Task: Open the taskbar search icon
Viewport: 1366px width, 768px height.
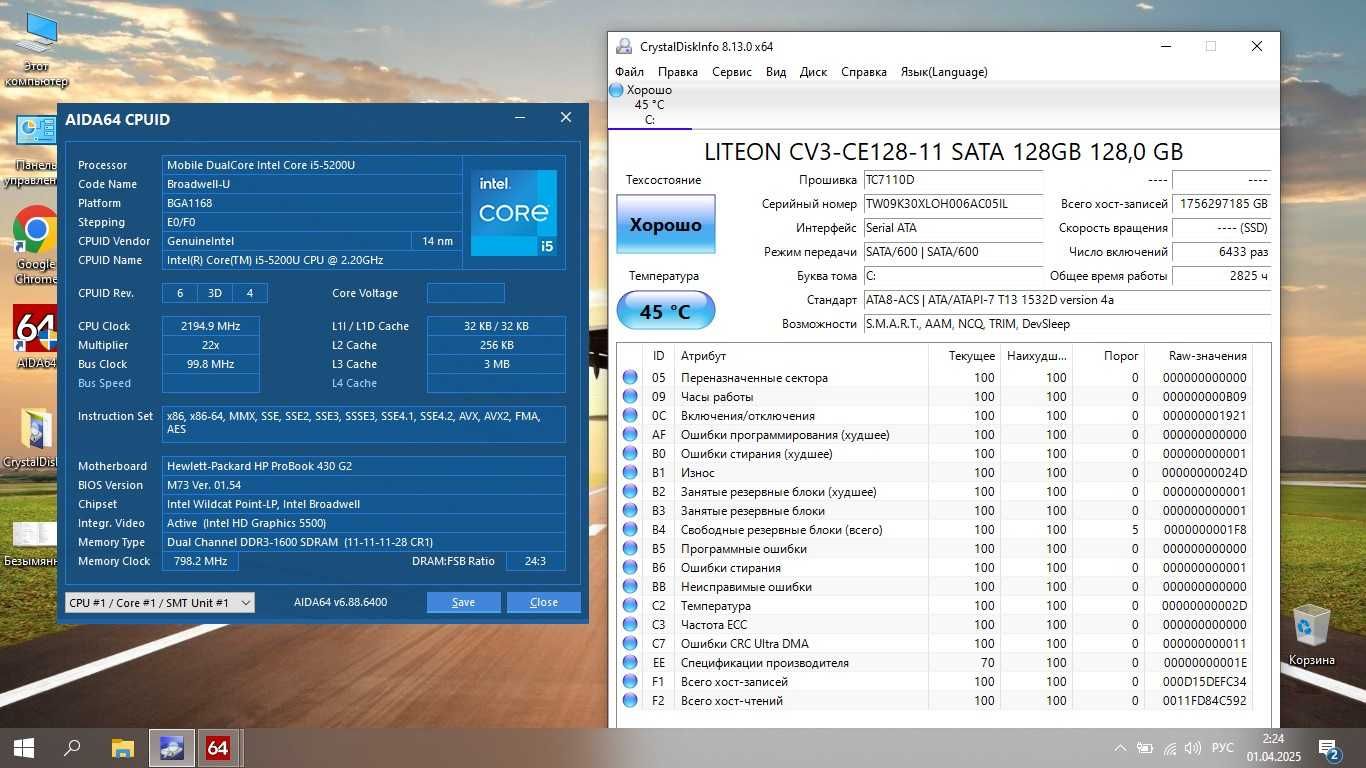Action: coord(72,747)
